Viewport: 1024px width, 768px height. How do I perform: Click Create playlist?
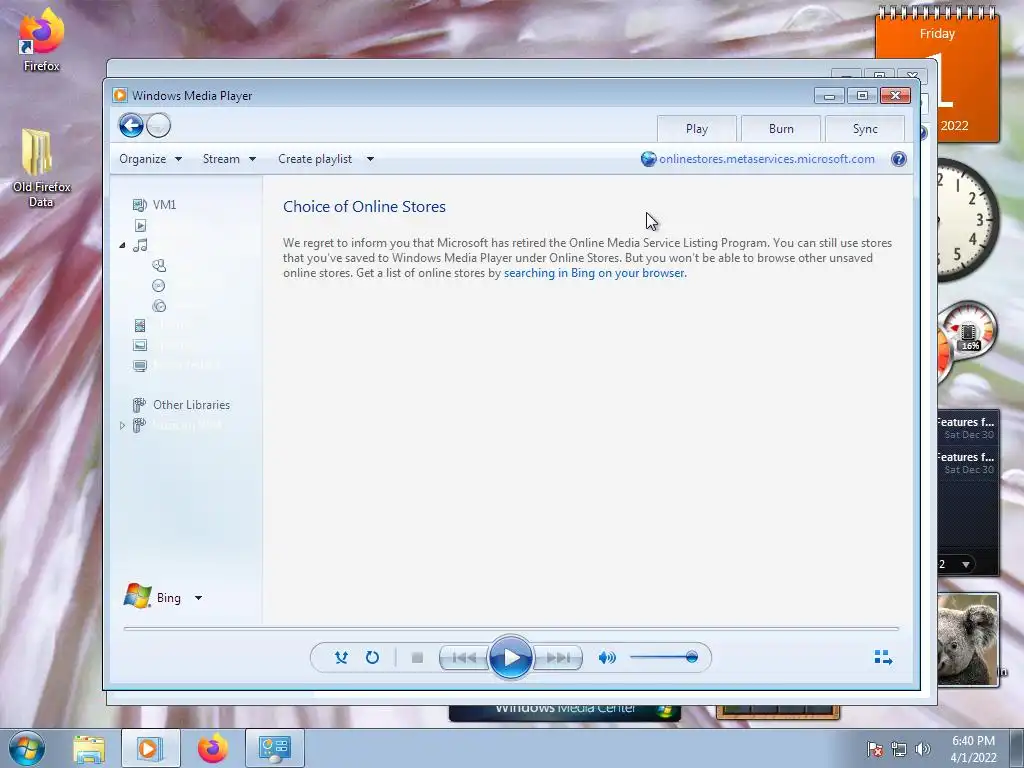315,159
